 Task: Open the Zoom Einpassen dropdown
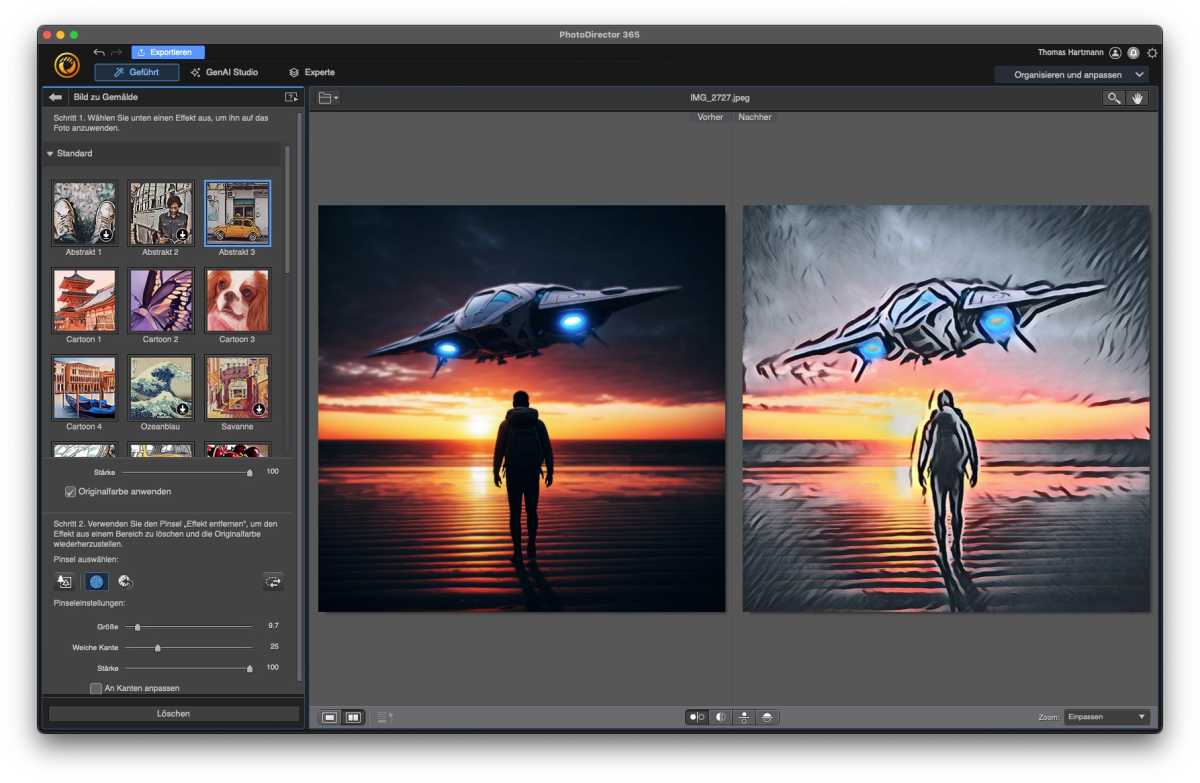pyautogui.click(x=1107, y=717)
